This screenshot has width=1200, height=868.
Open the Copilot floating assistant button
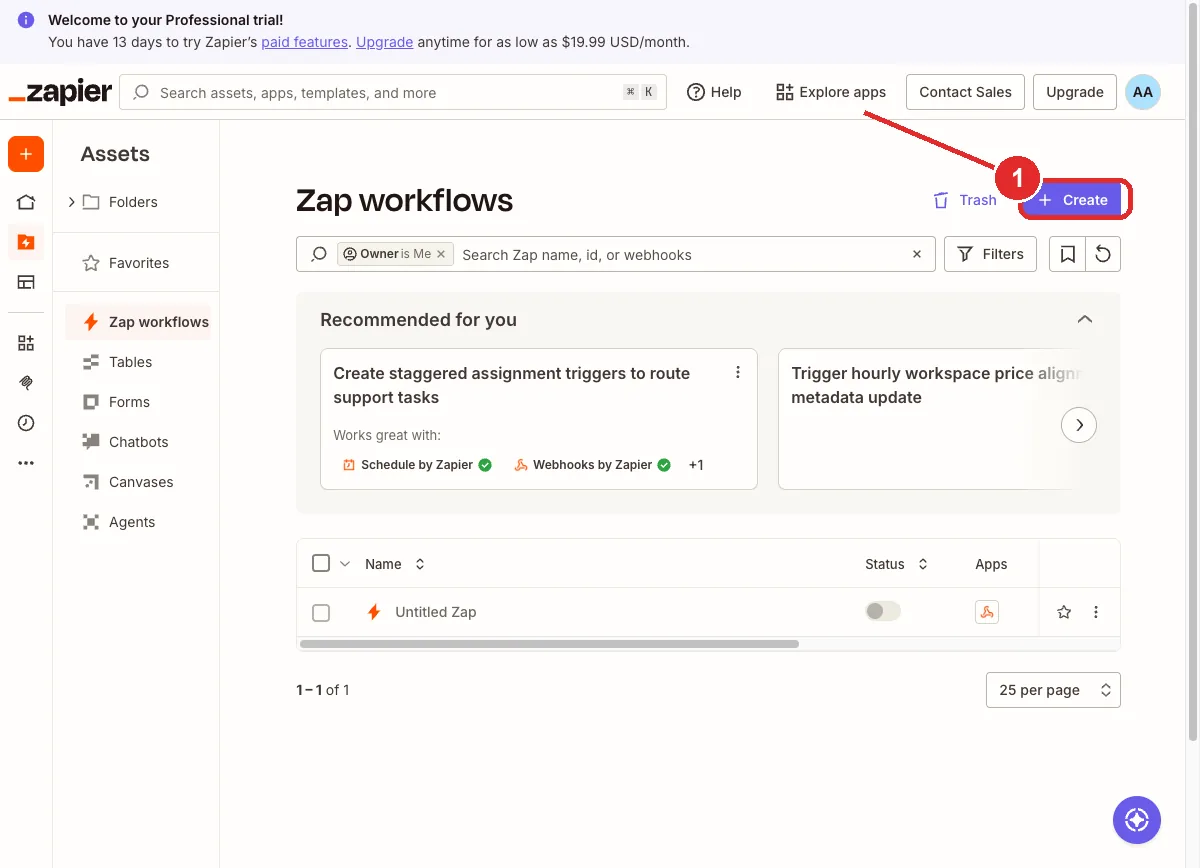(1137, 820)
